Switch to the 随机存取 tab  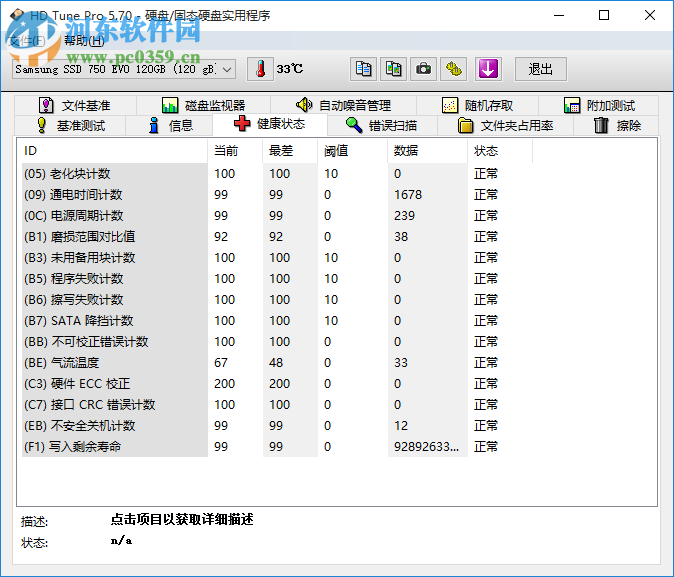(478, 105)
